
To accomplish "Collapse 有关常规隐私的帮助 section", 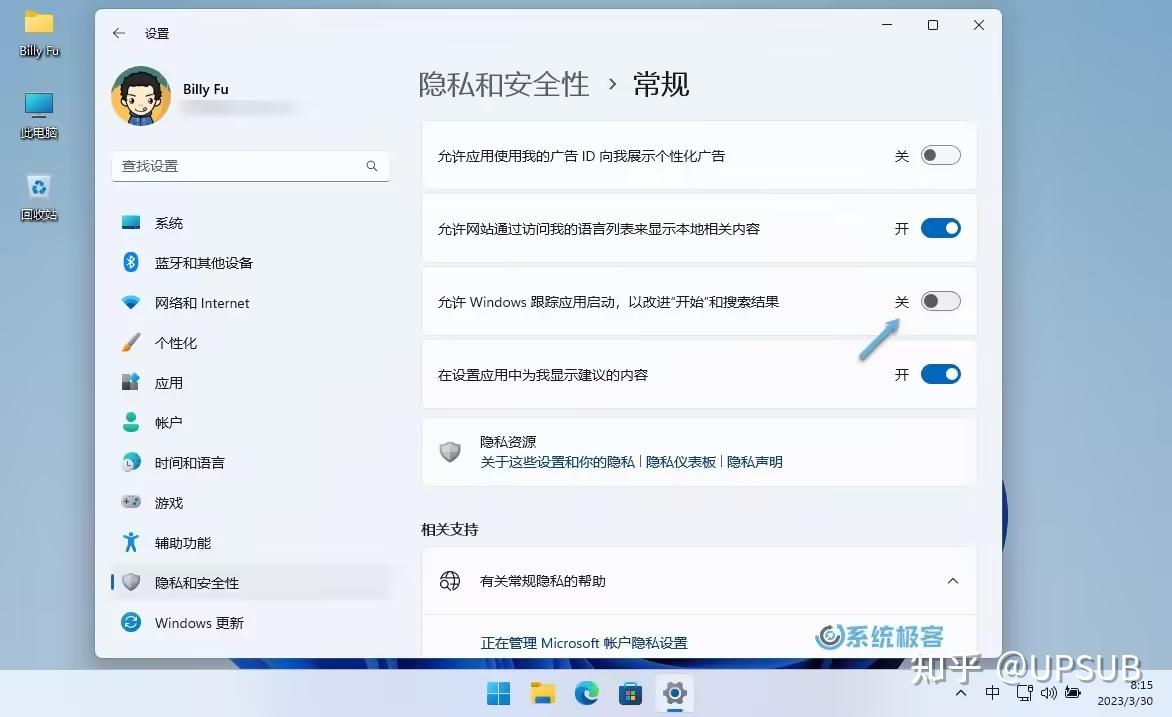I will point(952,580).
